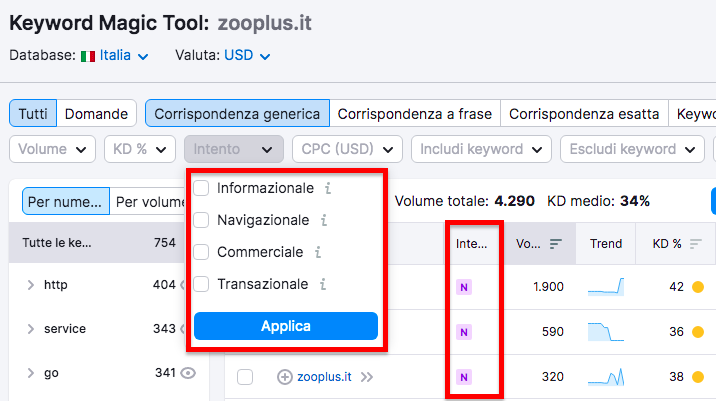The height and width of the screenshot is (401, 716).
Task: Collapse the Intento filter dropdown
Action: click(x=234, y=149)
